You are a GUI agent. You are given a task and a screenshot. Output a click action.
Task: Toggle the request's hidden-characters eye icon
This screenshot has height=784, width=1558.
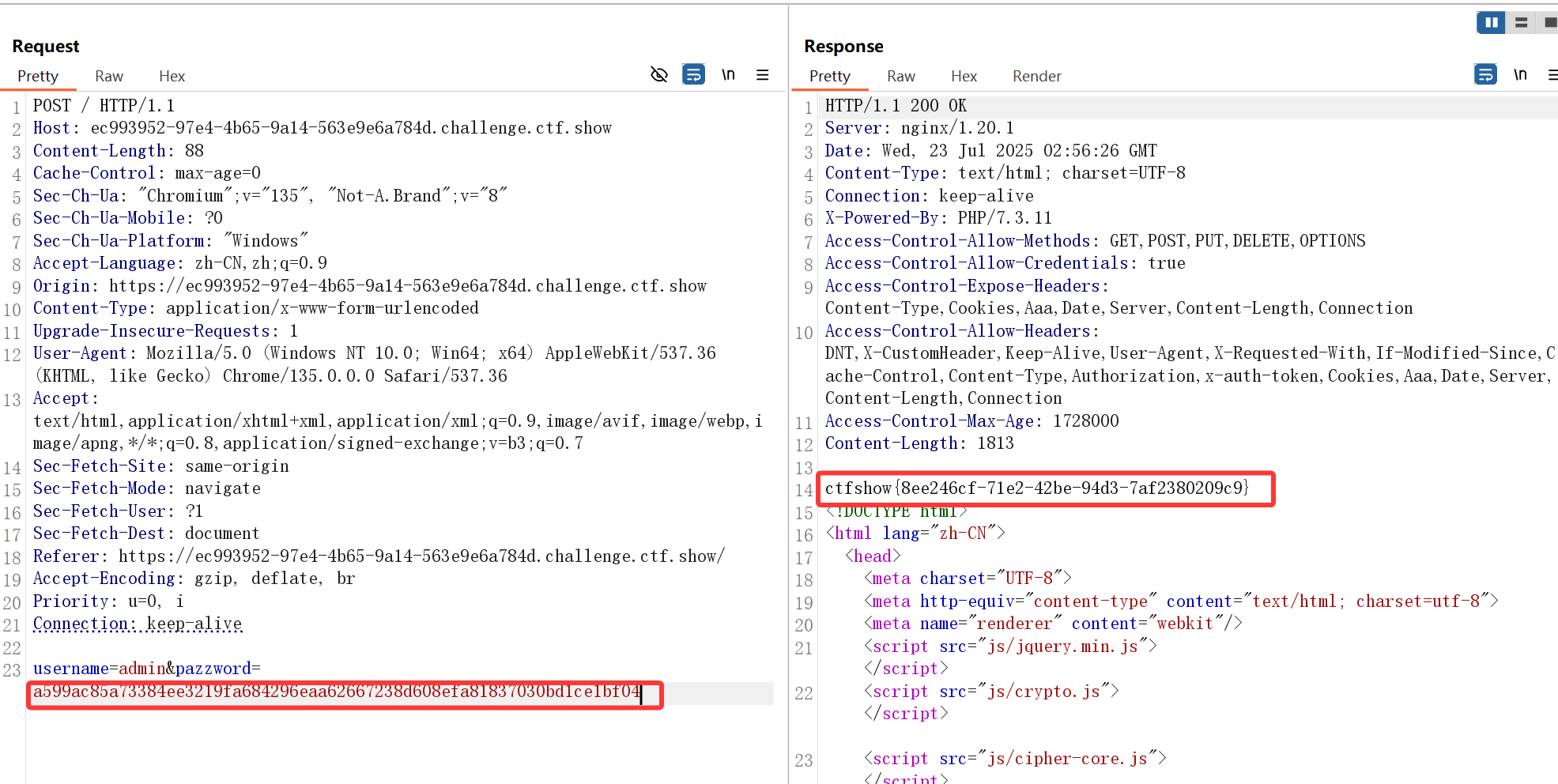click(658, 74)
